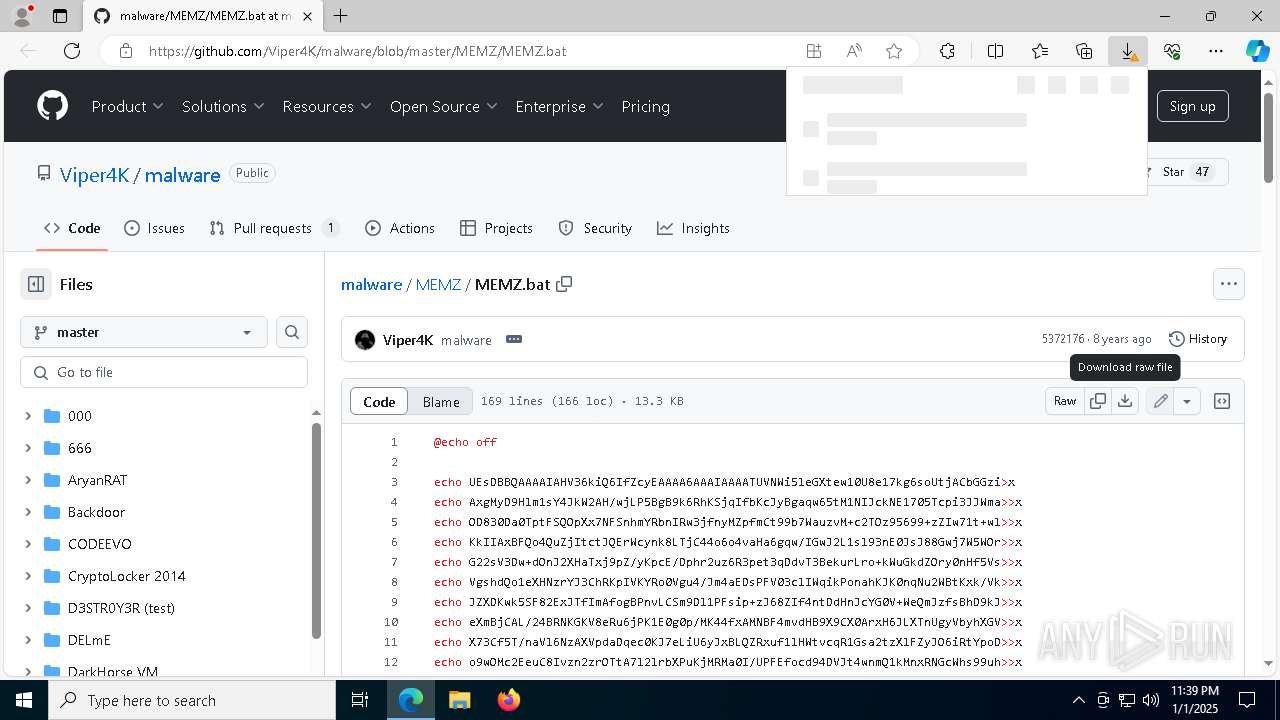This screenshot has height=720, width=1280.
Task: Switch to Blame view toggle
Action: pyautogui.click(x=441, y=401)
